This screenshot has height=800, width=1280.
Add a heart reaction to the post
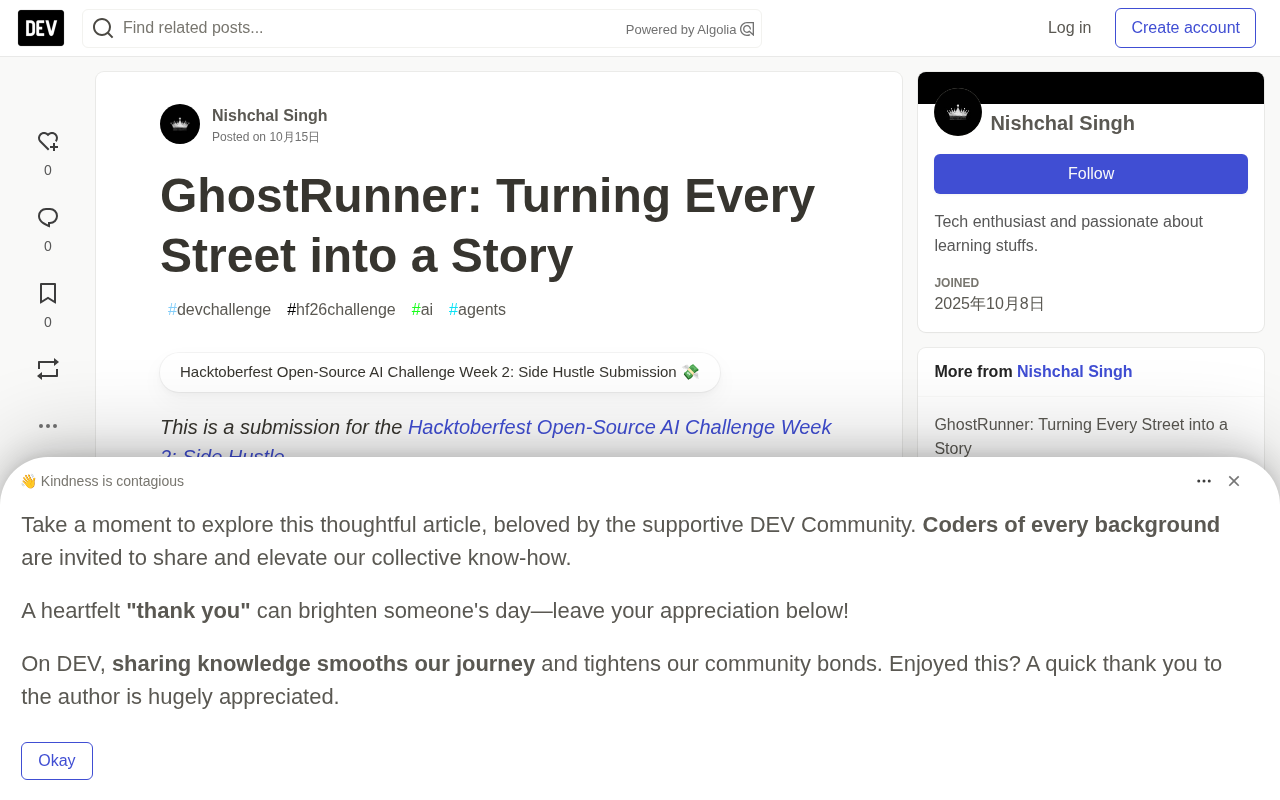pos(48,142)
